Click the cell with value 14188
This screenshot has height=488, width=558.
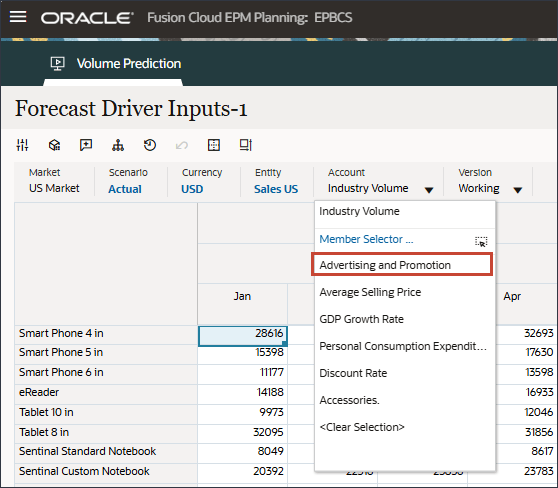point(242,394)
